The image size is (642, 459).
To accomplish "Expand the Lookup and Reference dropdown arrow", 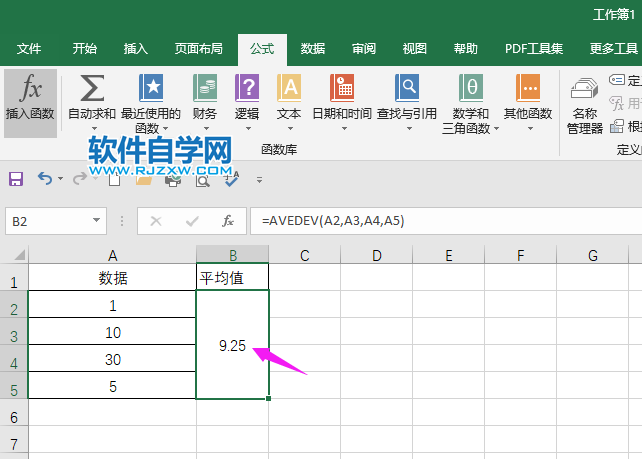I will coord(409,129).
